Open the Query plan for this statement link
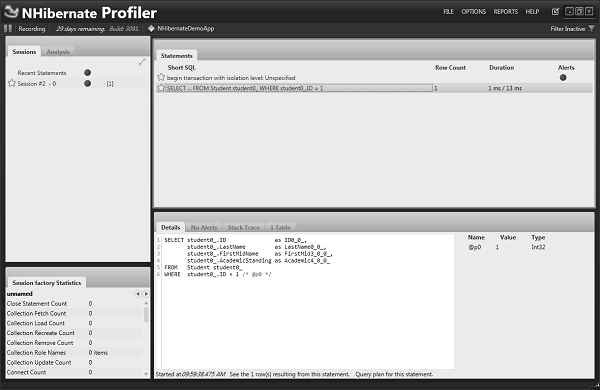This screenshot has width=600, height=390. (394, 374)
